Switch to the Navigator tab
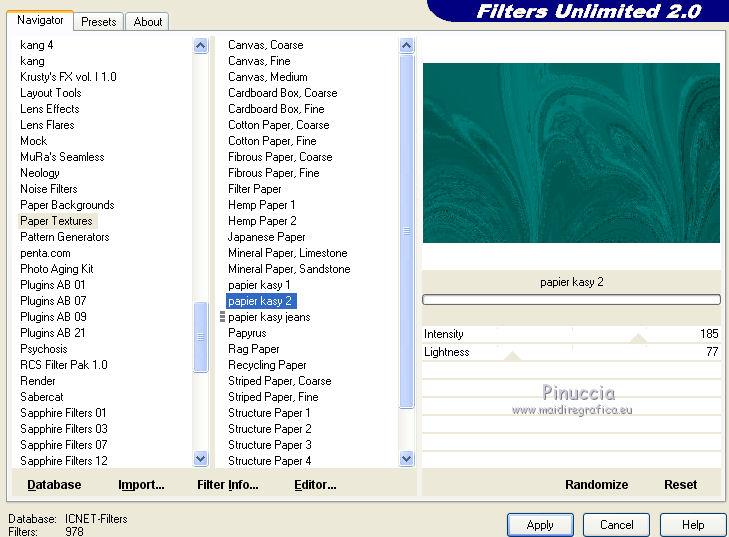729x537 pixels. click(x=40, y=20)
